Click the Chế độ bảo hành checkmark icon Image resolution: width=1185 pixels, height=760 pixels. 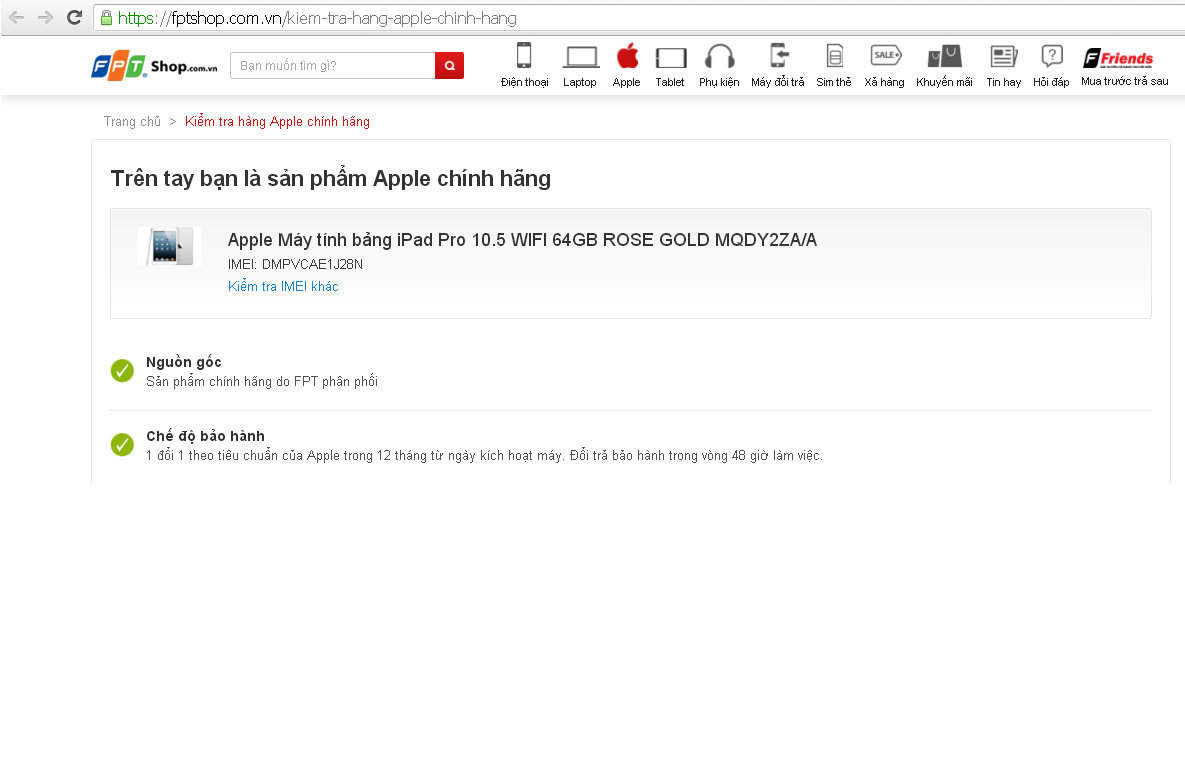(x=122, y=445)
